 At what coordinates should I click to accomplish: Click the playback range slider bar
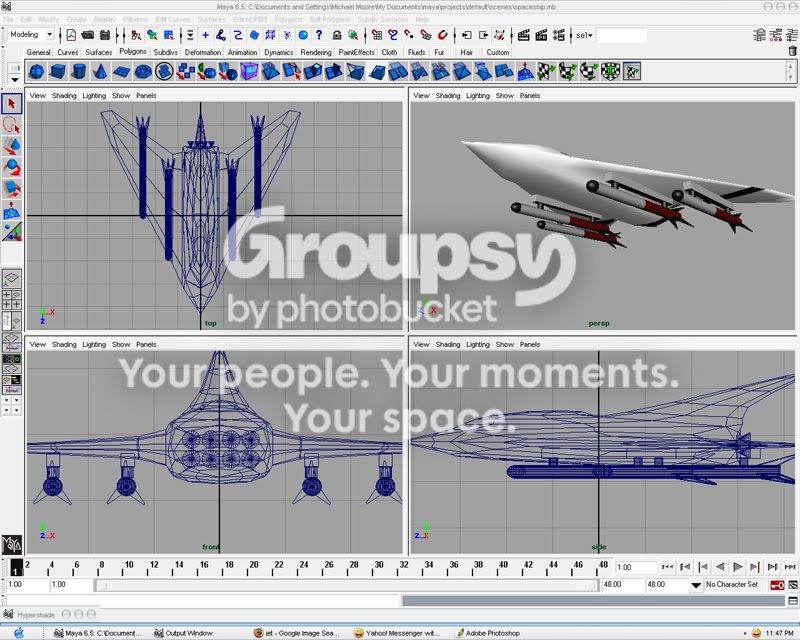pyautogui.click(x=345, y=585)
